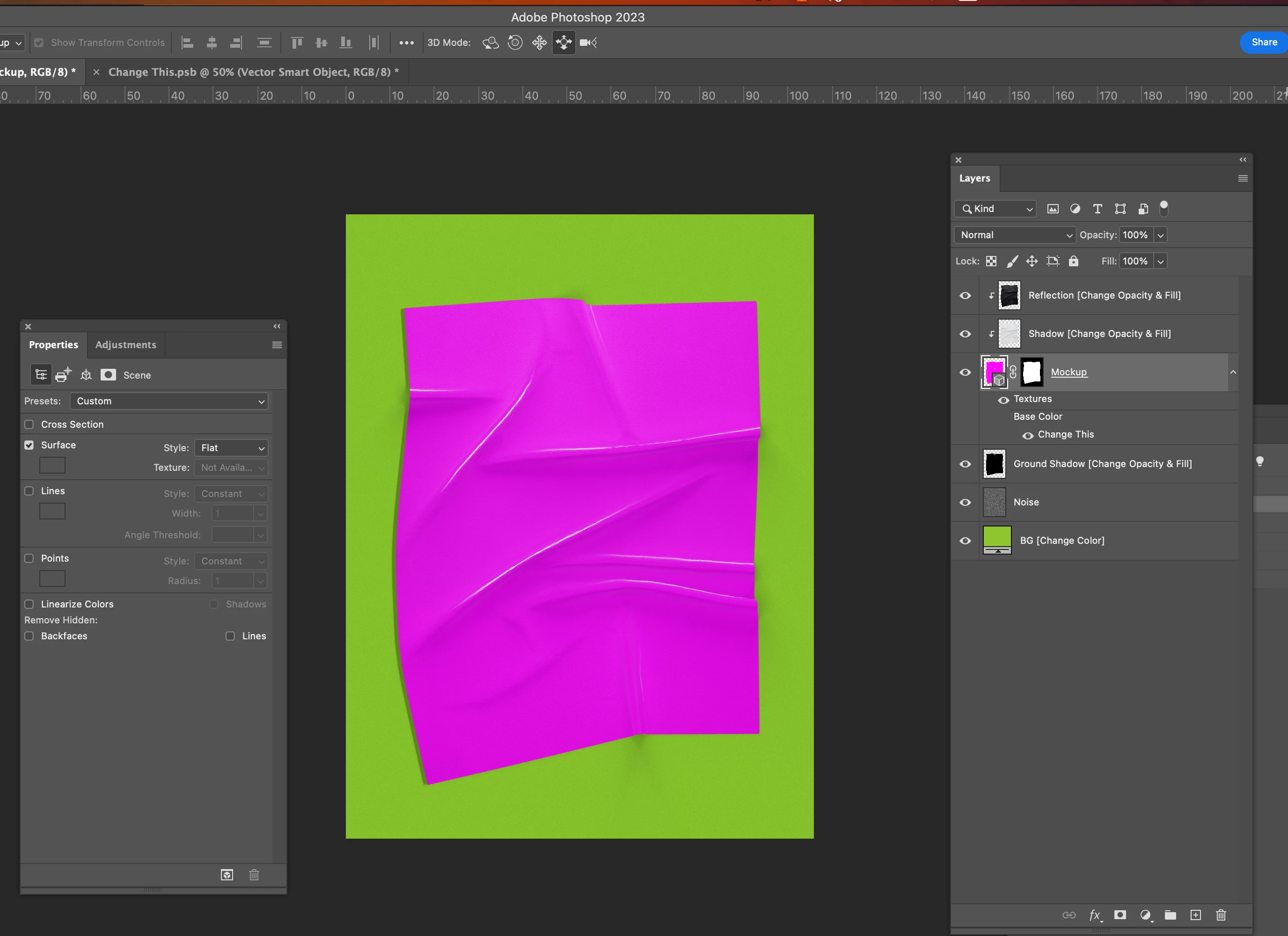This screenshot has height=936, width=1288.
Task: Switch to the Adjustments tab
Action: pyautogui.click(x=125, y=345)
